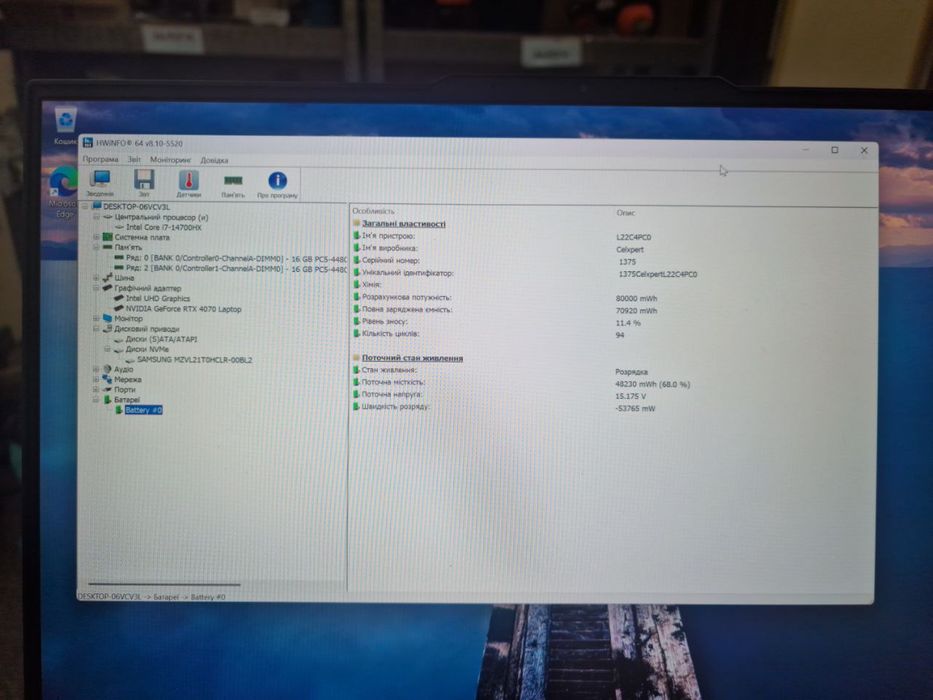This screenshot has height=700, width=933.
Task: Click the manufacturer value Celxpert
Action: tap(630, 249)
